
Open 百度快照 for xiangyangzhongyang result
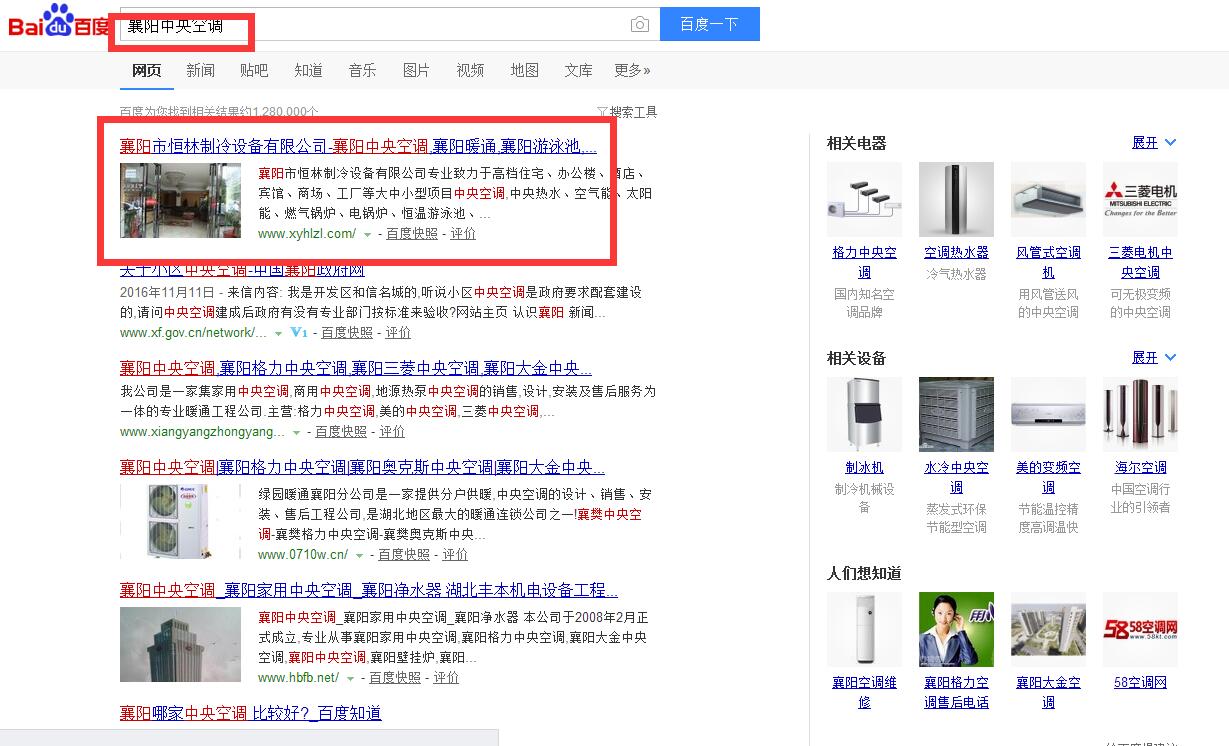pyautogui.click(x=341, y=432)
